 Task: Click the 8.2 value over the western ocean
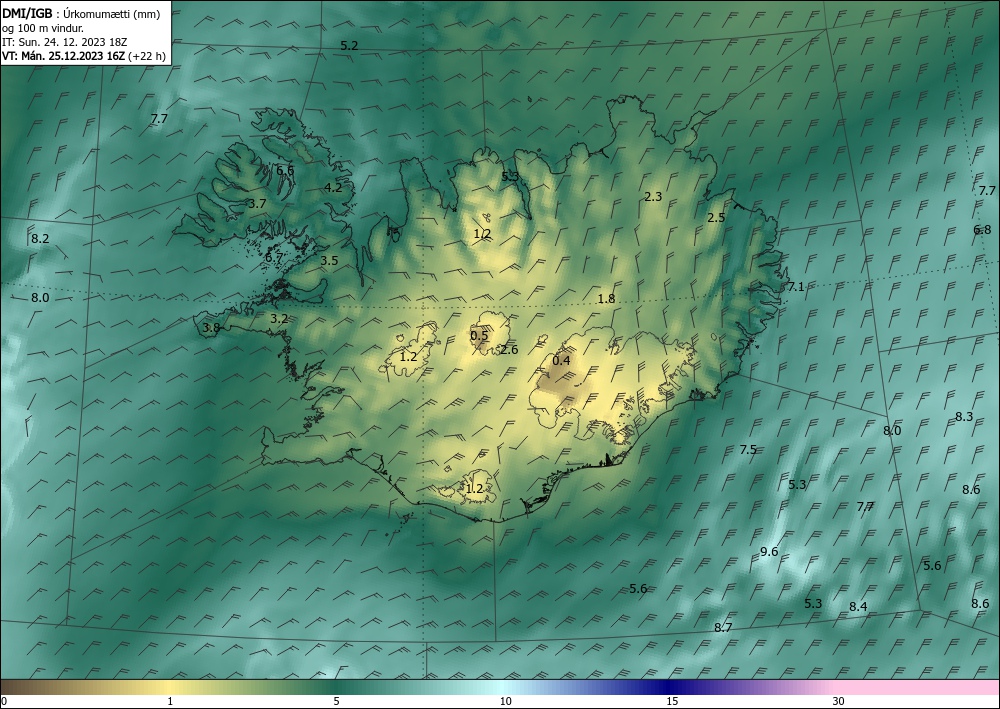point(40,239)
